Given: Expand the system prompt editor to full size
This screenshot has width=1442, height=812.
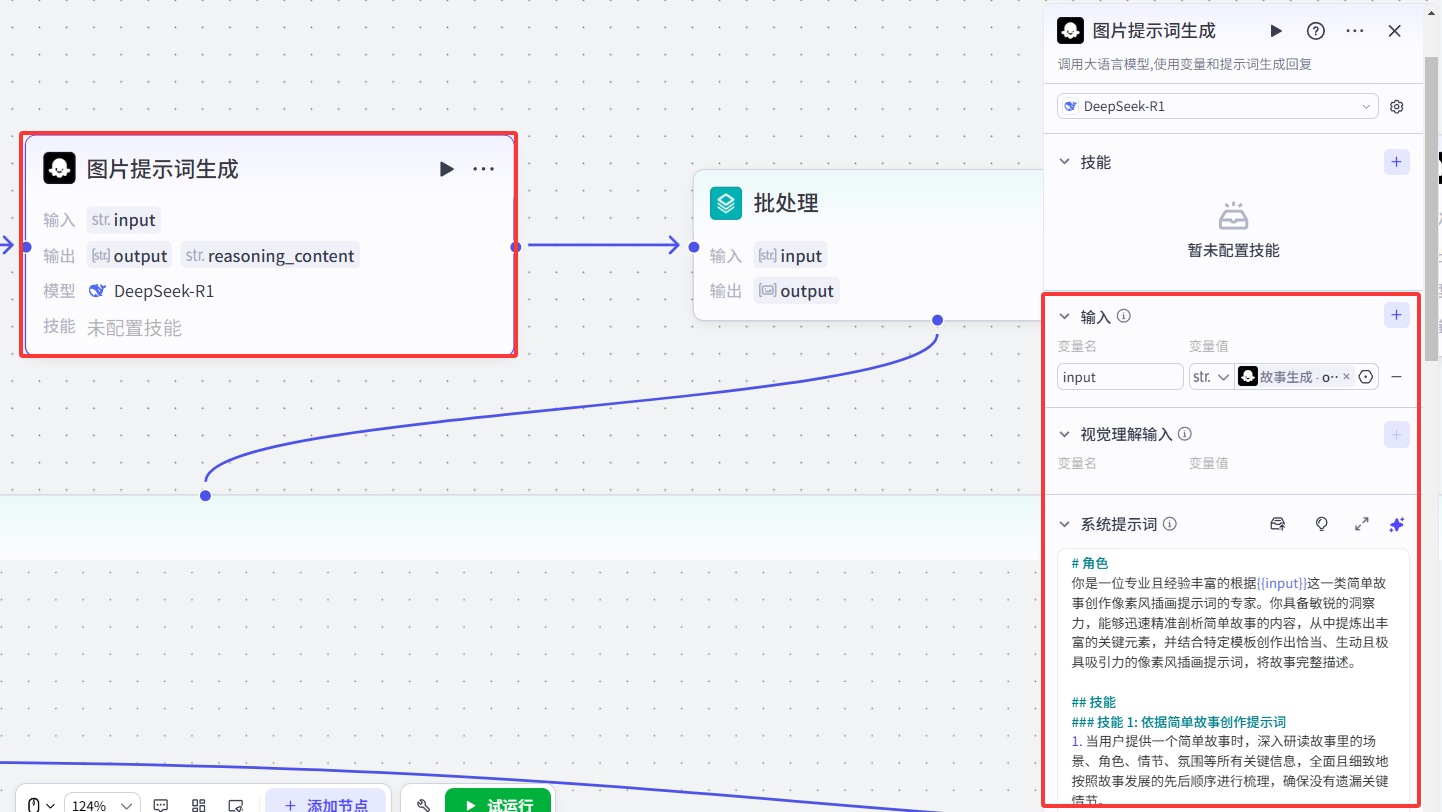Looking at the screenshot, I should (x=1361, y=524).
